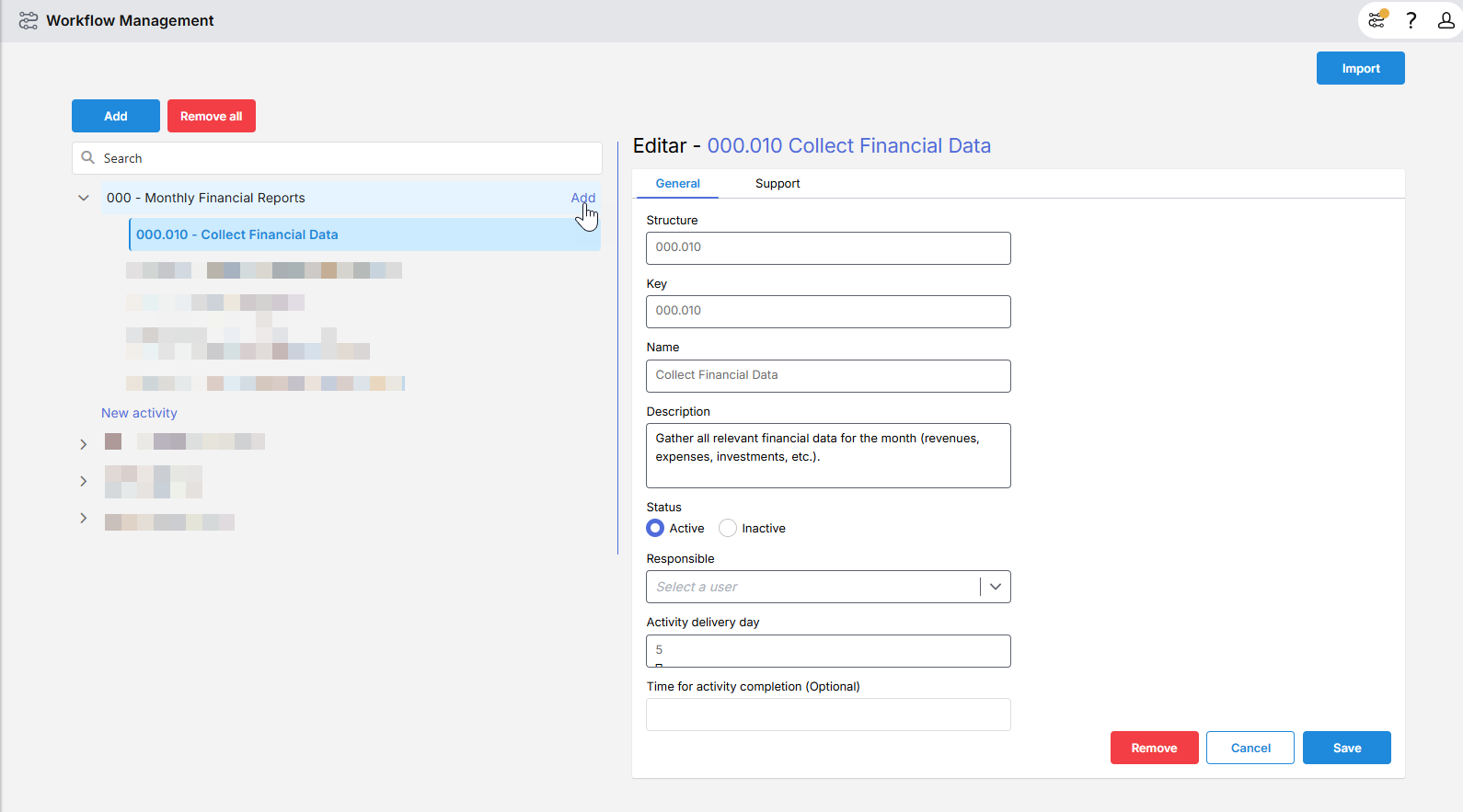Expand the first collapsed workflow below New activity
This screenshot has height=812, width=1463.
84,444
